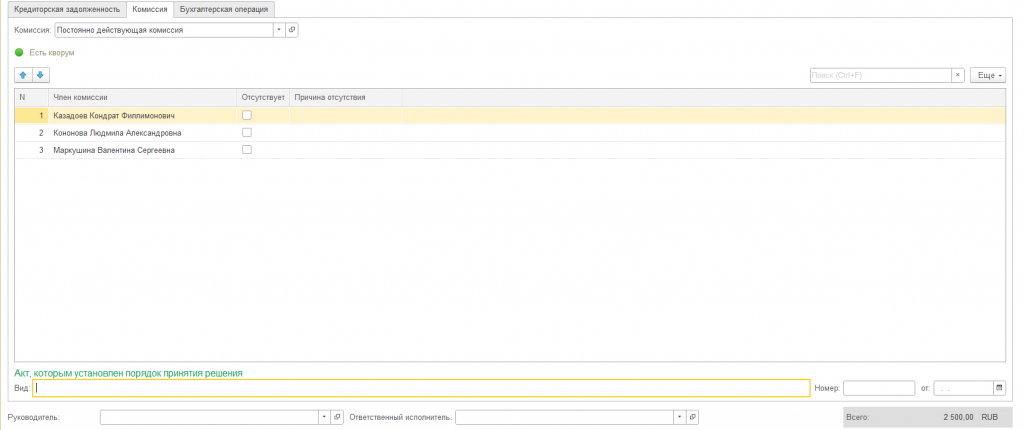Move selected commission member up
The height and width of the screenshot is (430, 1024).
tap(23, 75)
